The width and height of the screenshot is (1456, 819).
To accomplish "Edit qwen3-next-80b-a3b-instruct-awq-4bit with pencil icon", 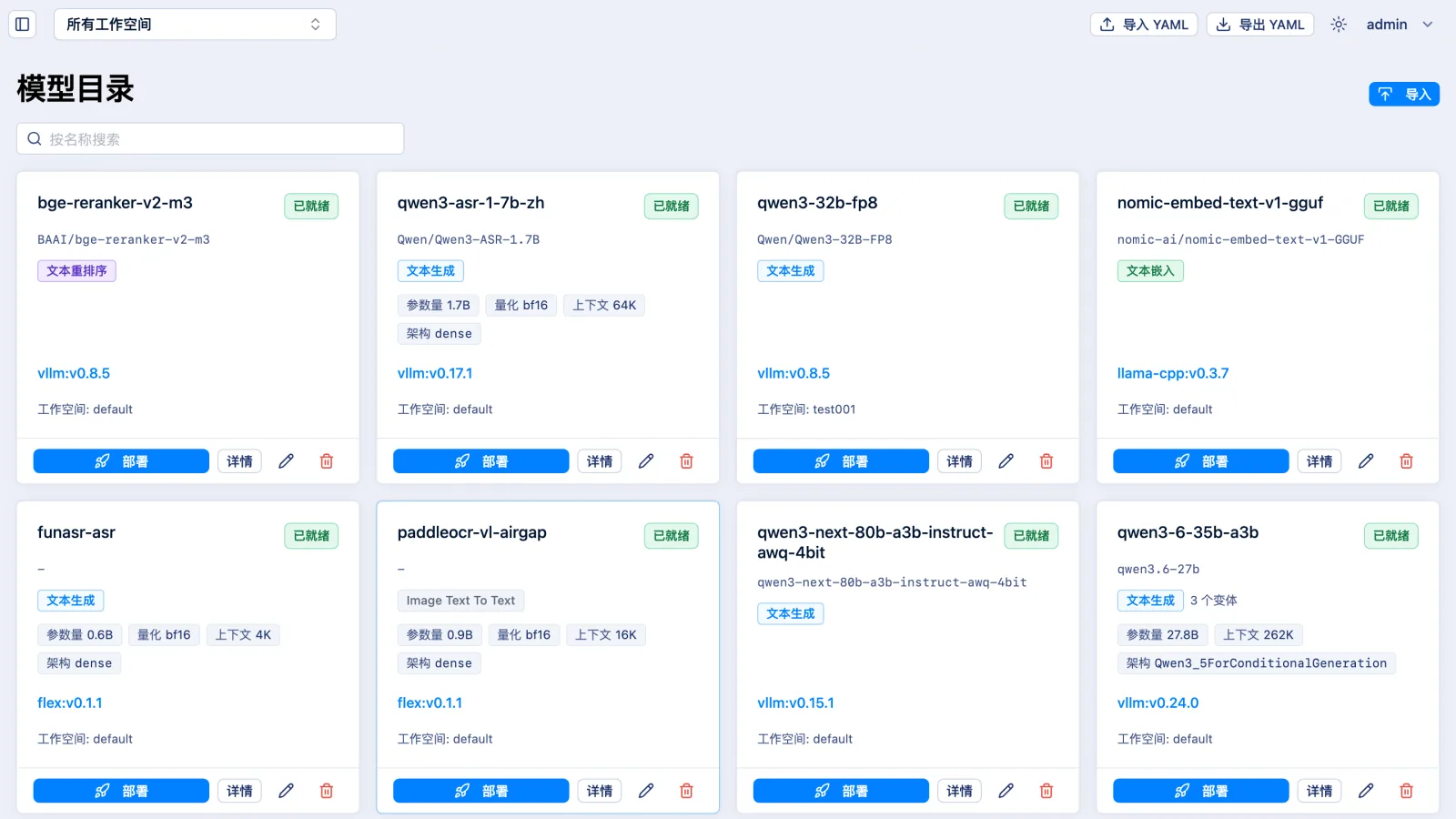I will point(1006,791).
